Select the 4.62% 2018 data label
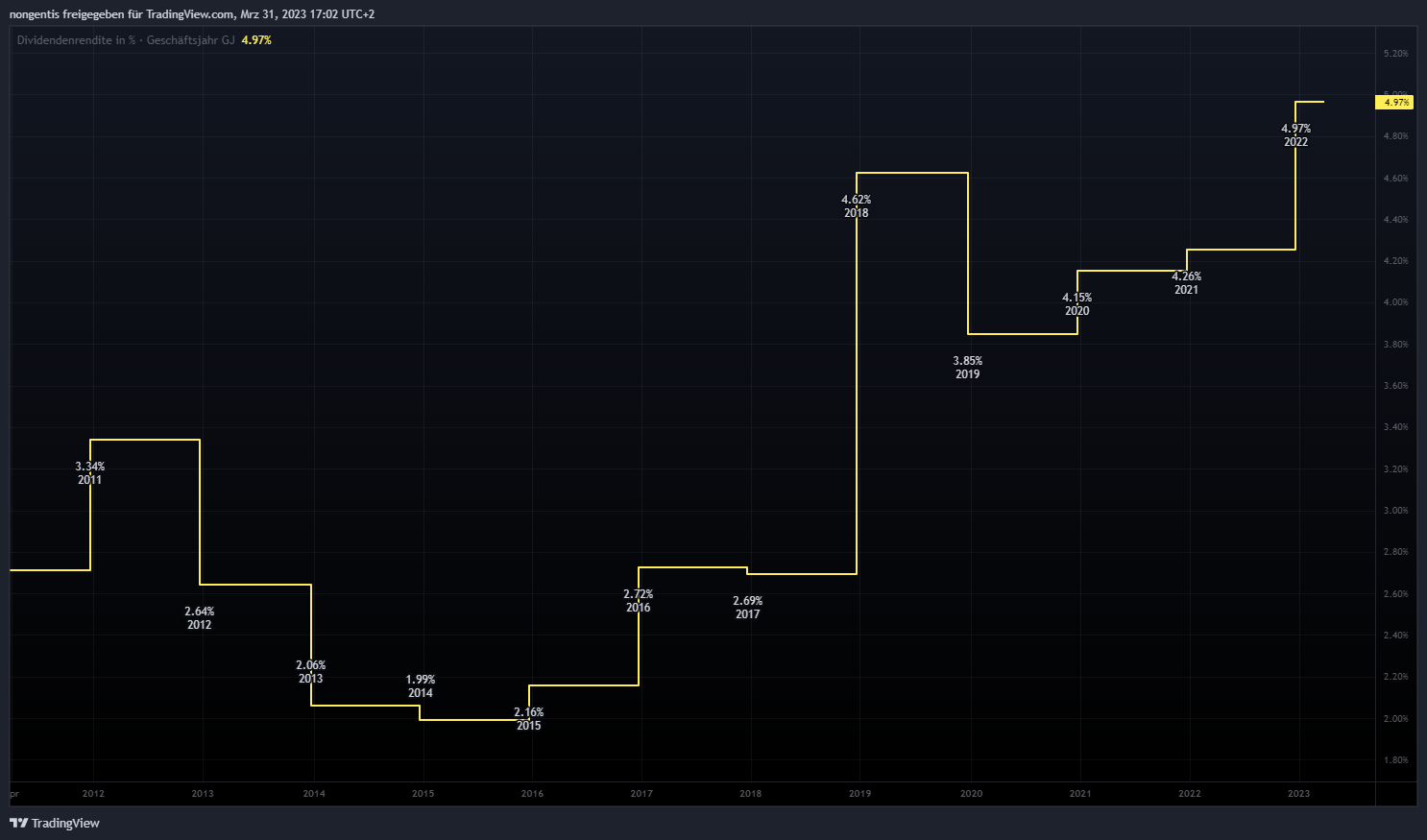Screen dimensions: 1427x840 tap(857, 206)
